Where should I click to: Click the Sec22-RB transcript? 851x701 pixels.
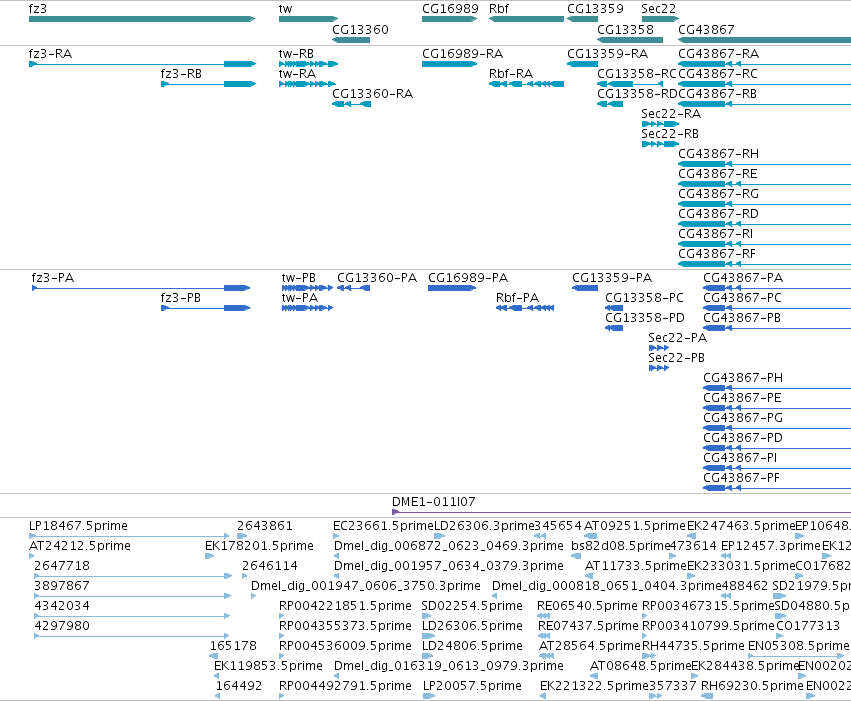click(x=660, y=144)
